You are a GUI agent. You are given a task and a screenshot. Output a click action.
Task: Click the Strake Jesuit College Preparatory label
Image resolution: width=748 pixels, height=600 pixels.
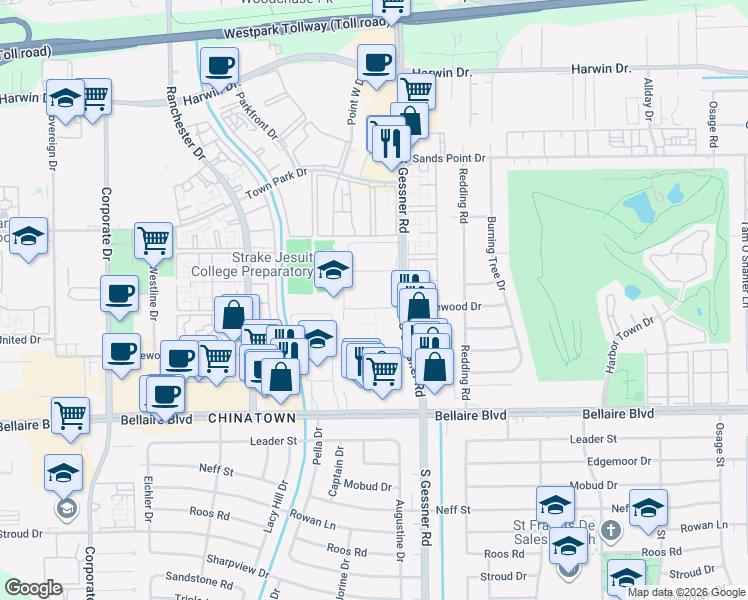coord(252,265)
